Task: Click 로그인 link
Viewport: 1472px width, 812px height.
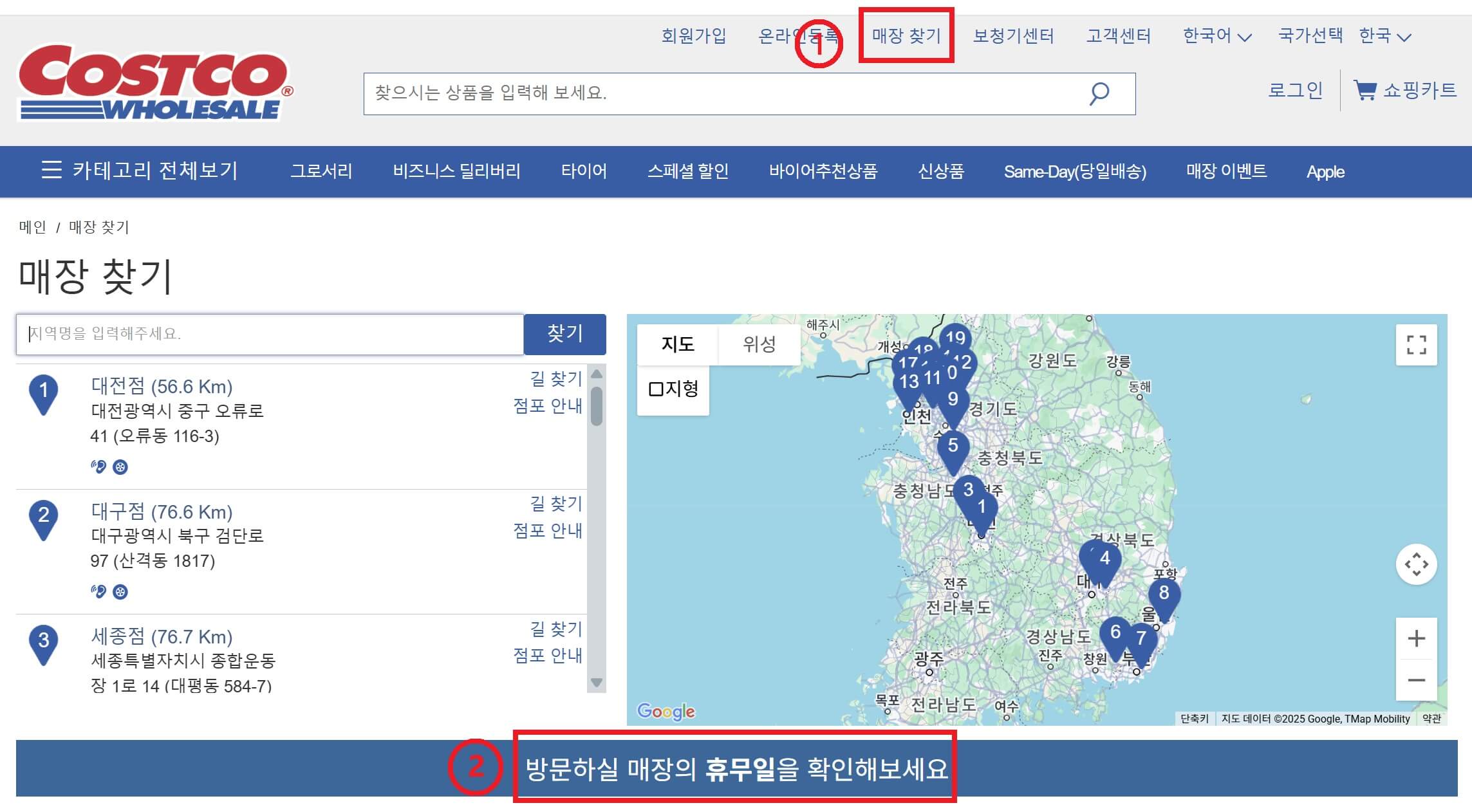Action: 1295,89
